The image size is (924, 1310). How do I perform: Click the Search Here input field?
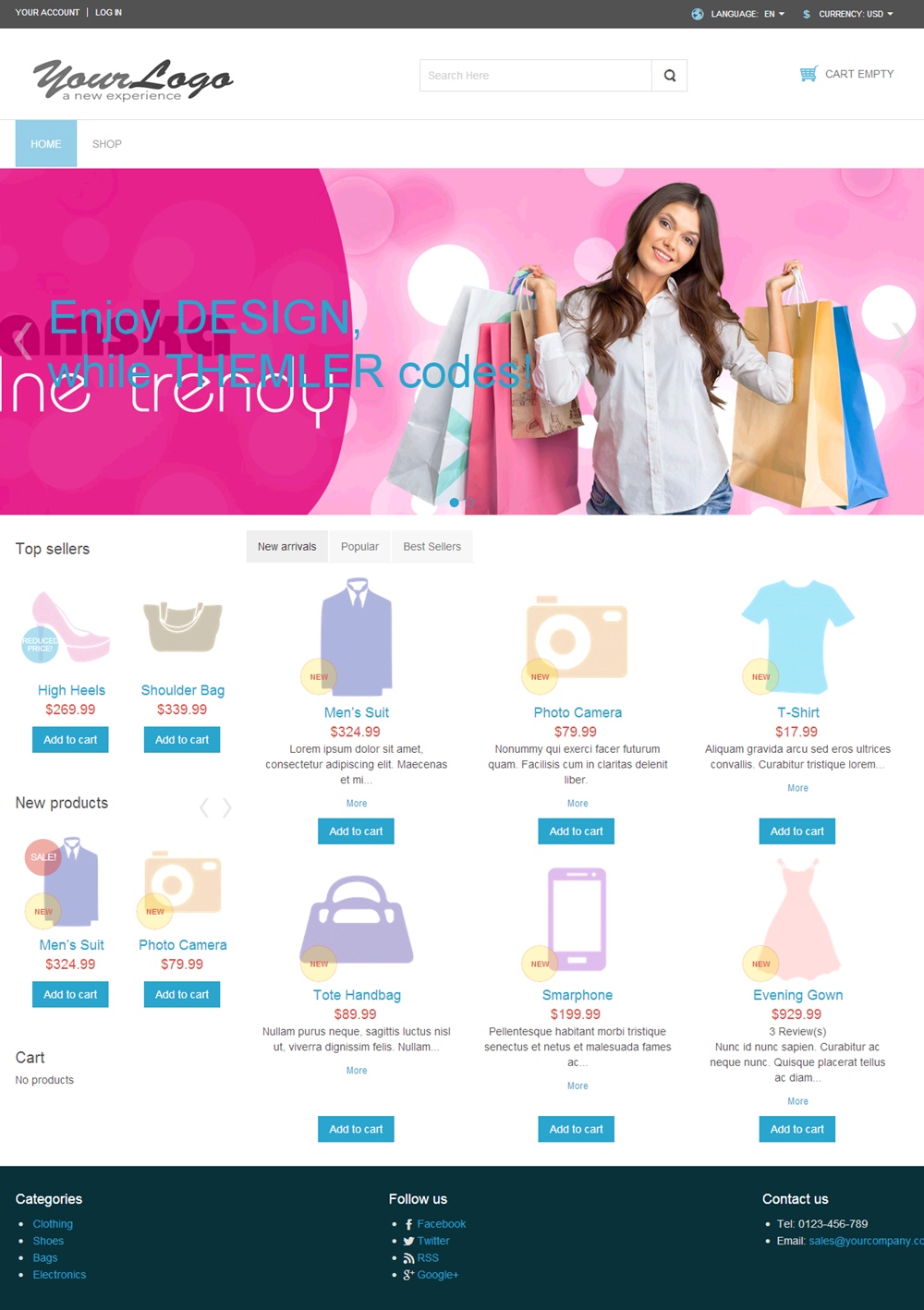coord(536,76)
